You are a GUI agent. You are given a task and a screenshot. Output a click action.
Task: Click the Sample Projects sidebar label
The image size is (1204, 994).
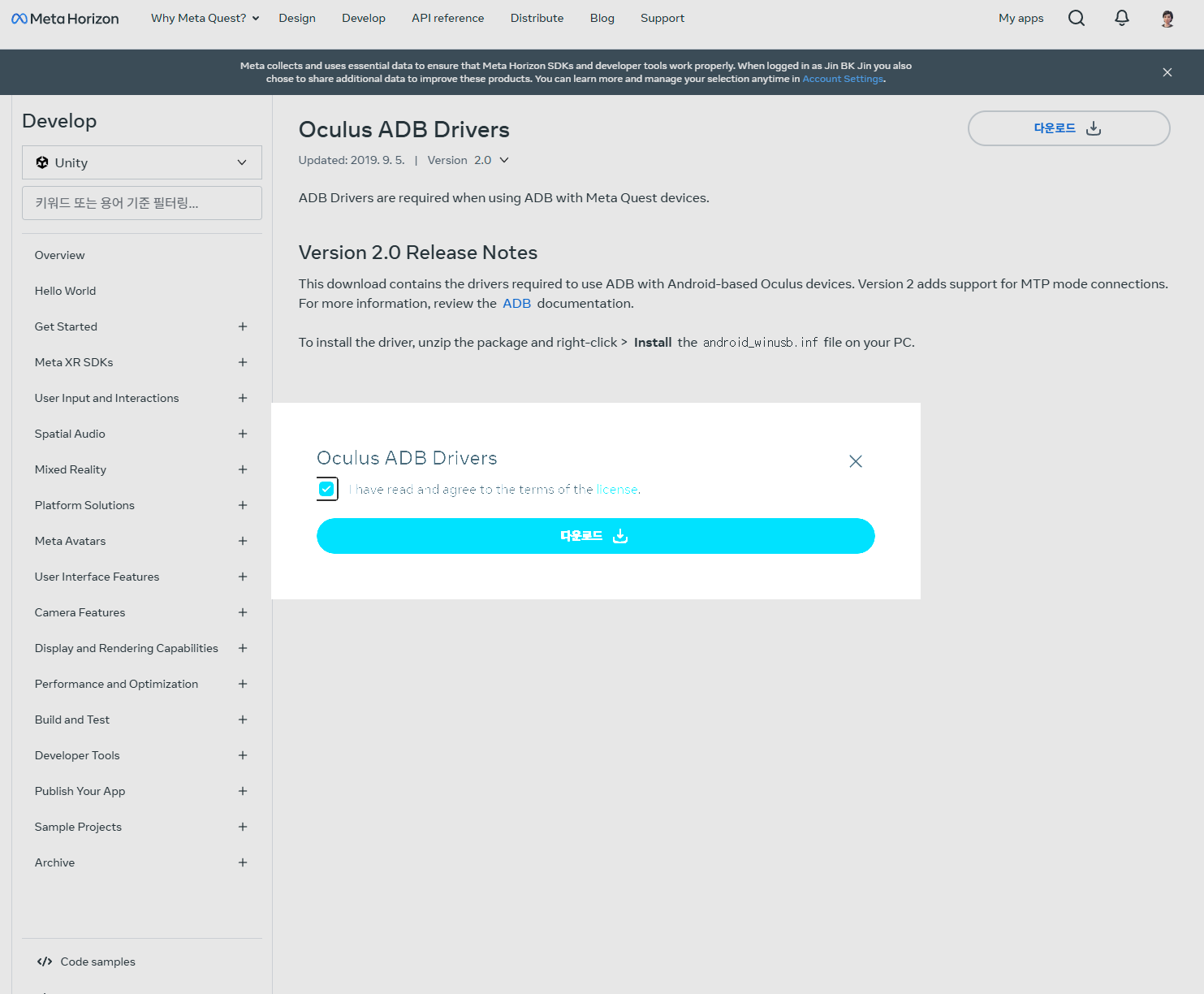coord(78,827)
